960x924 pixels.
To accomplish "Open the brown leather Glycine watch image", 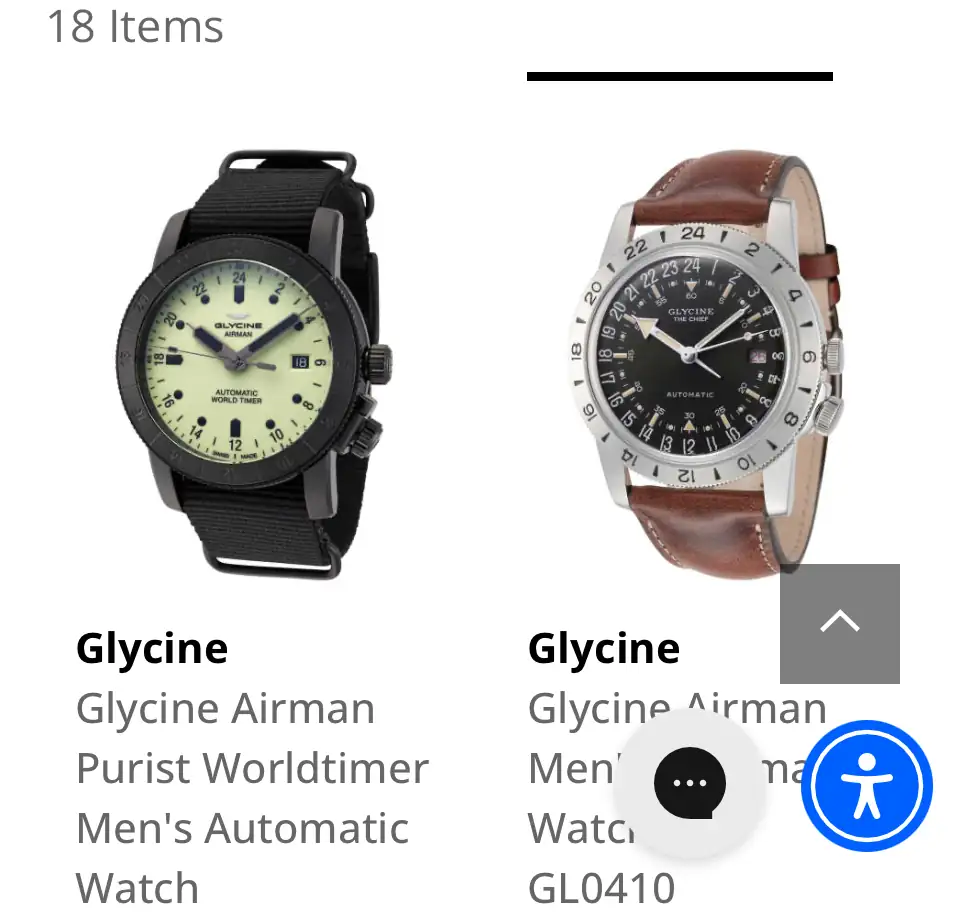I will pos(705,364).
